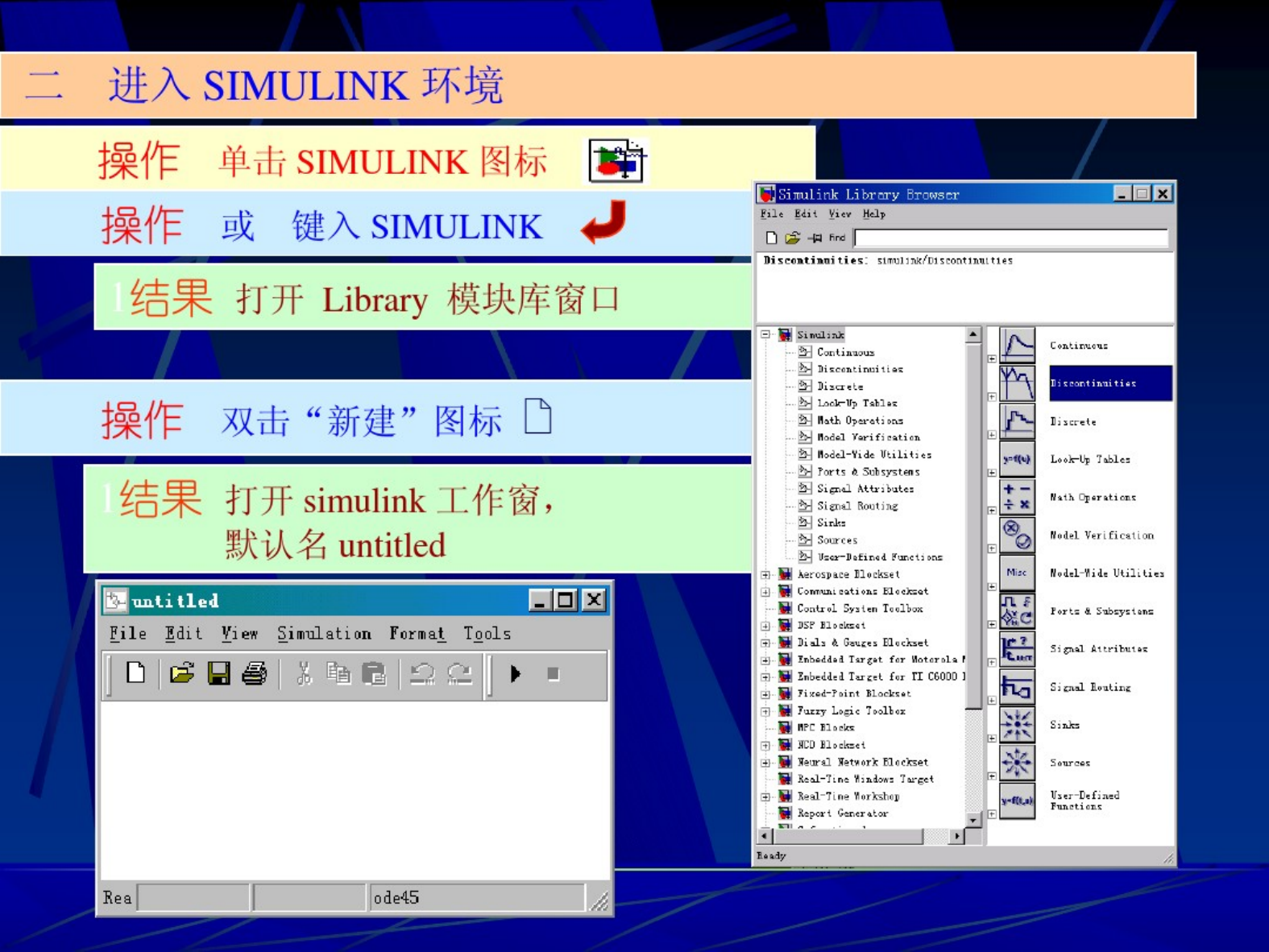This screenshot has width=1269, height=952.
Task: Click the New document icon in Library Browser toolbar
Action: 771,238
